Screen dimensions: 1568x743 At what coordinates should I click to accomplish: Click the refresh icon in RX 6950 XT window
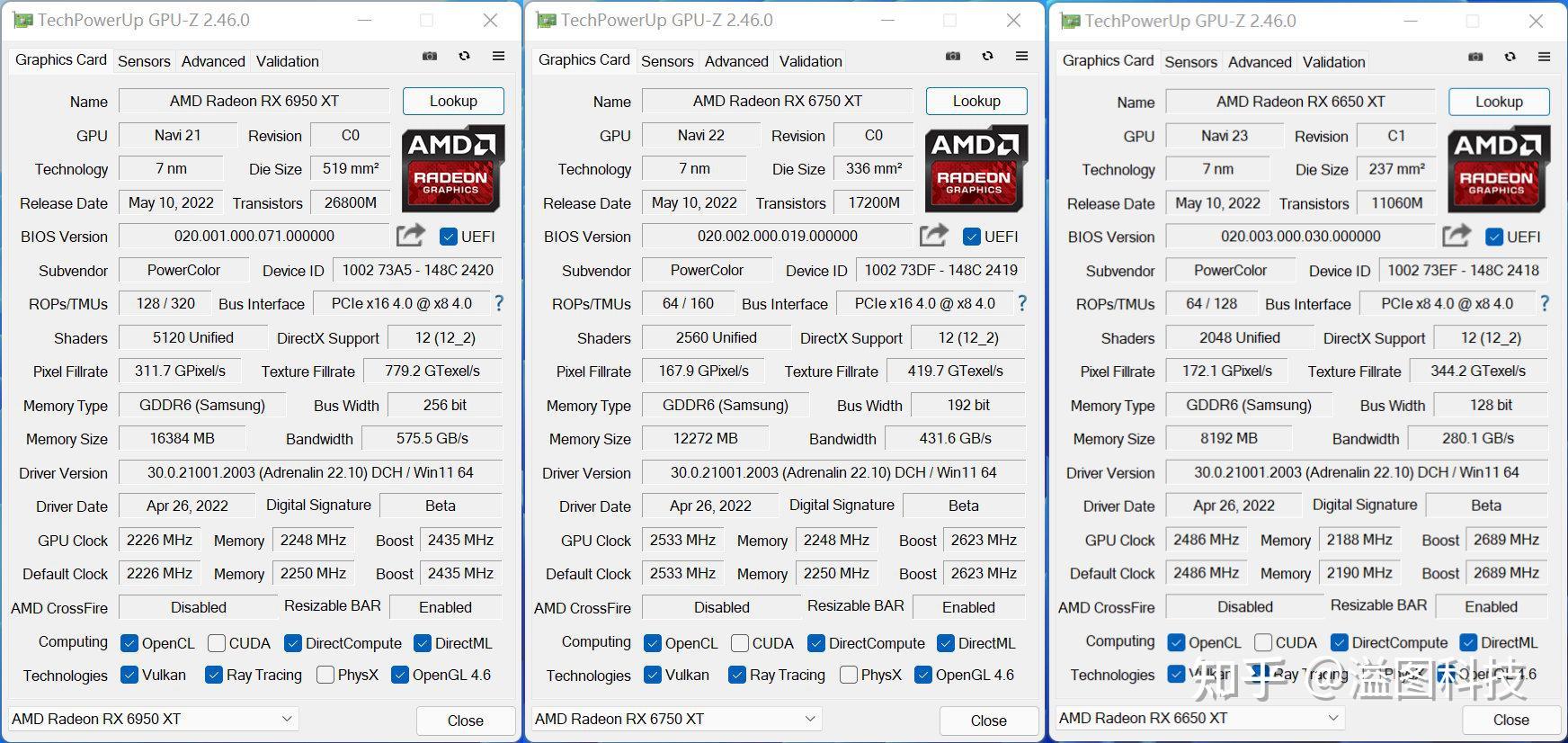(x=464, y=57)
